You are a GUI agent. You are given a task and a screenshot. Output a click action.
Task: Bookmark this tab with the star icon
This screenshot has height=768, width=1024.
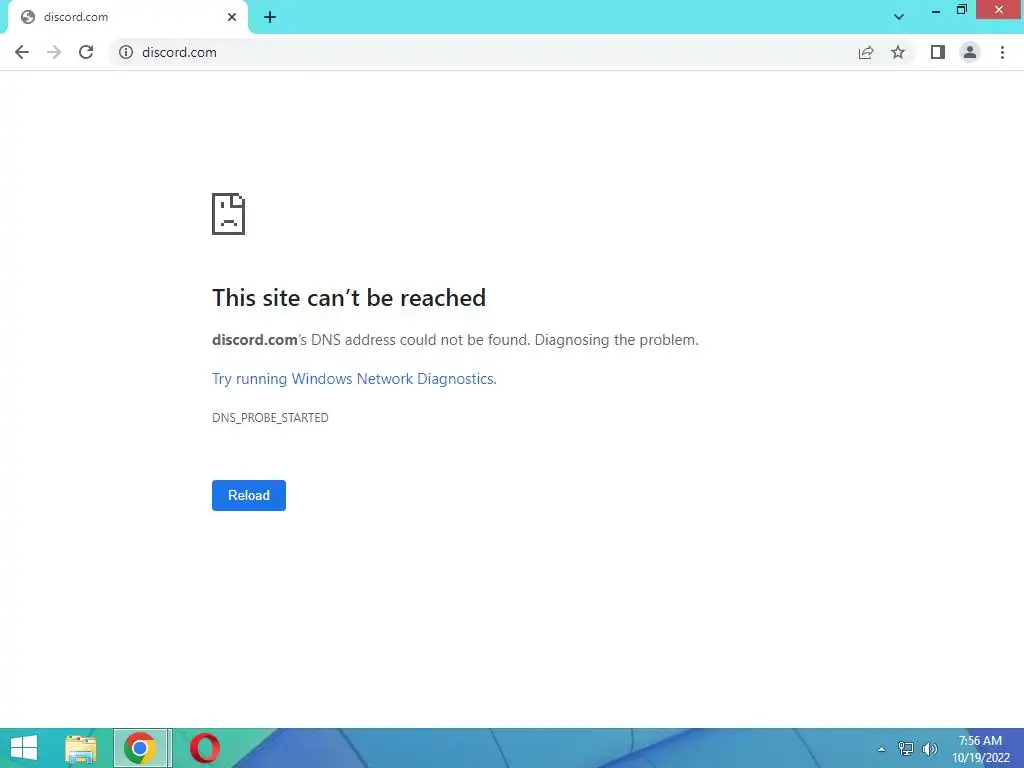[x=898, y=52]
